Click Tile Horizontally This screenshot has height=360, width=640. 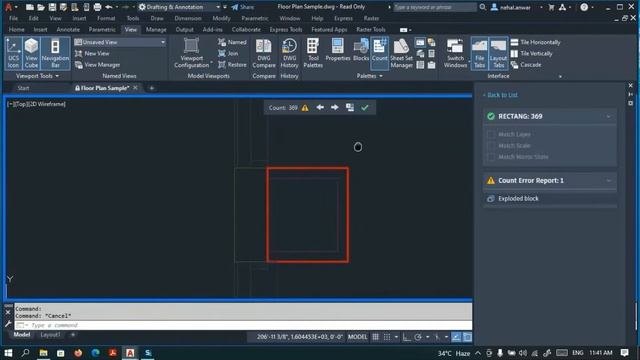tap(536, 42)
